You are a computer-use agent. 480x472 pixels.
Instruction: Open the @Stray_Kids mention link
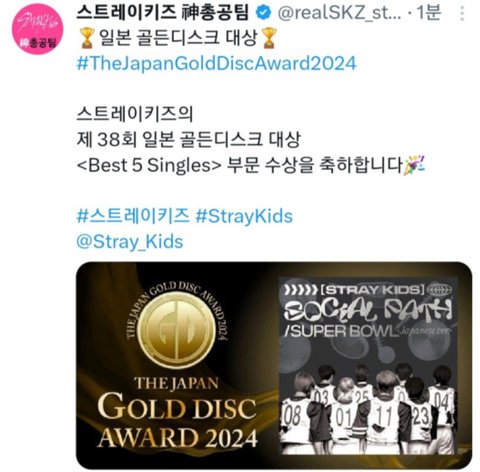130,241
